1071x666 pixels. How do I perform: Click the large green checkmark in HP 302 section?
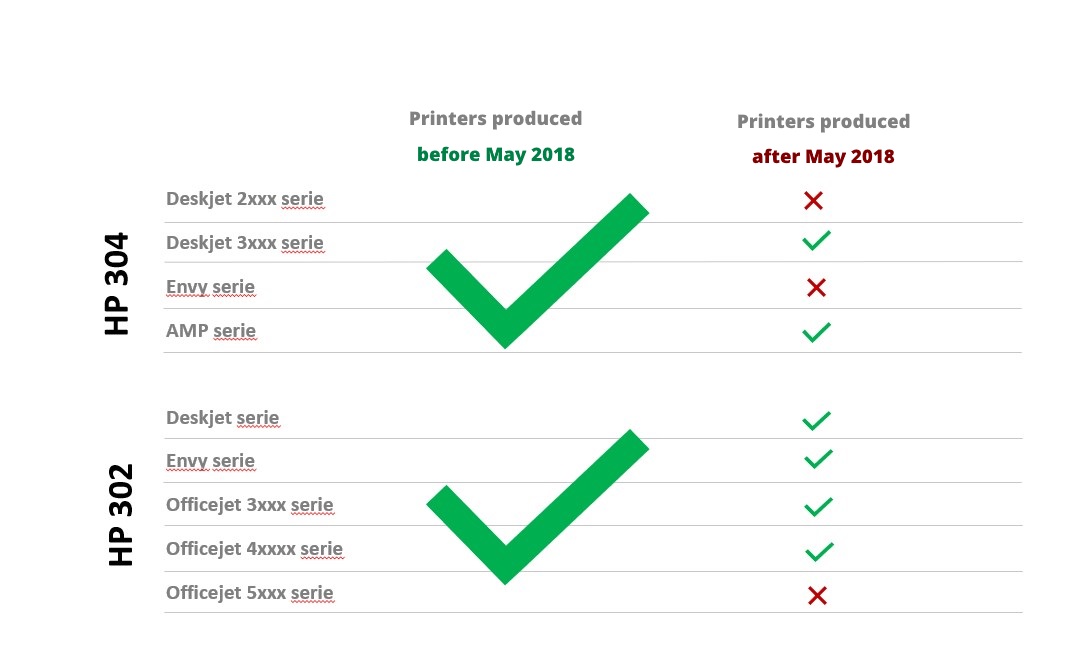tap(538, 507)
